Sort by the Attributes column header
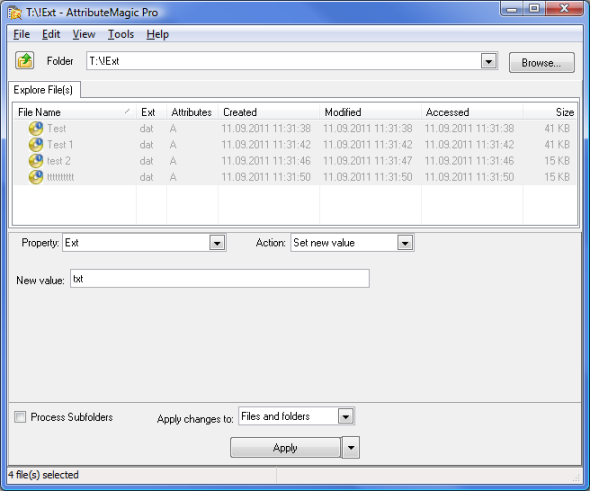The image size is (590, 491). [192, 112]
